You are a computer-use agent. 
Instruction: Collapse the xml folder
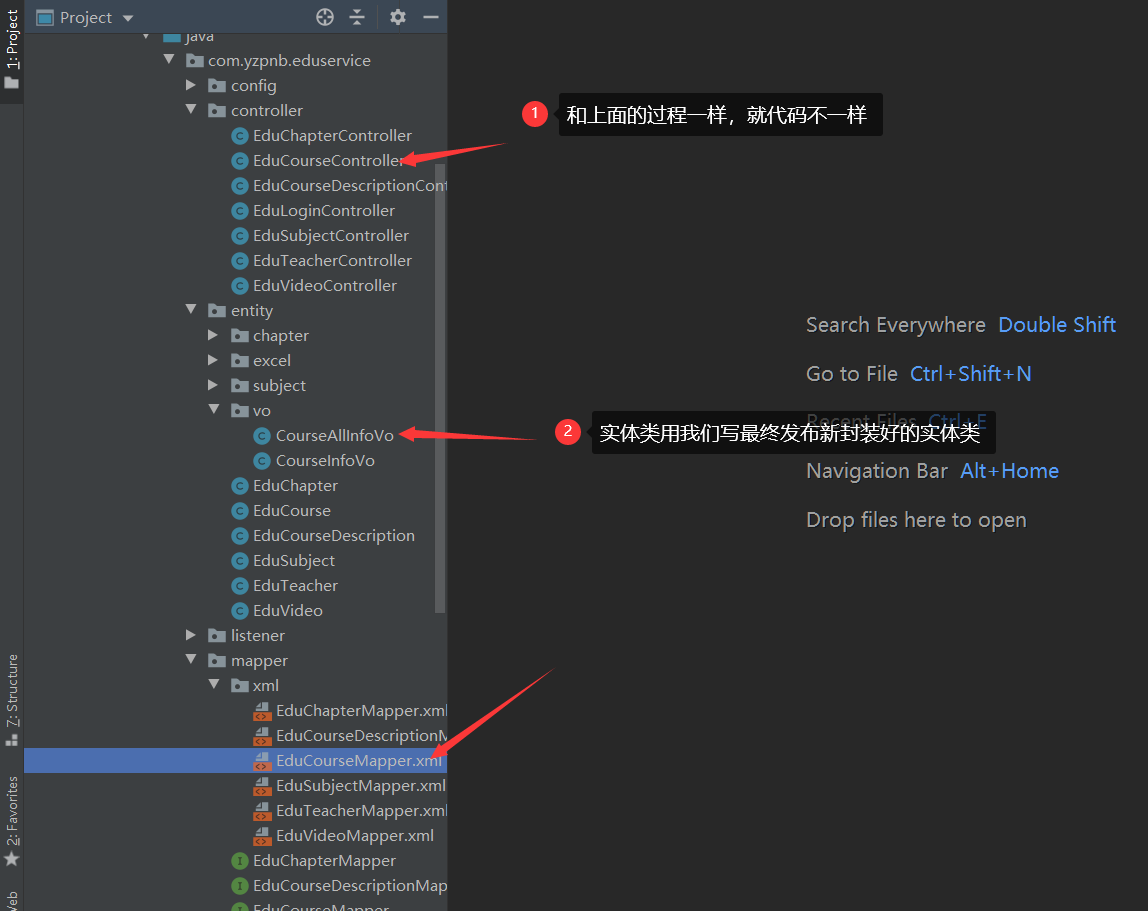coord(214,684)
